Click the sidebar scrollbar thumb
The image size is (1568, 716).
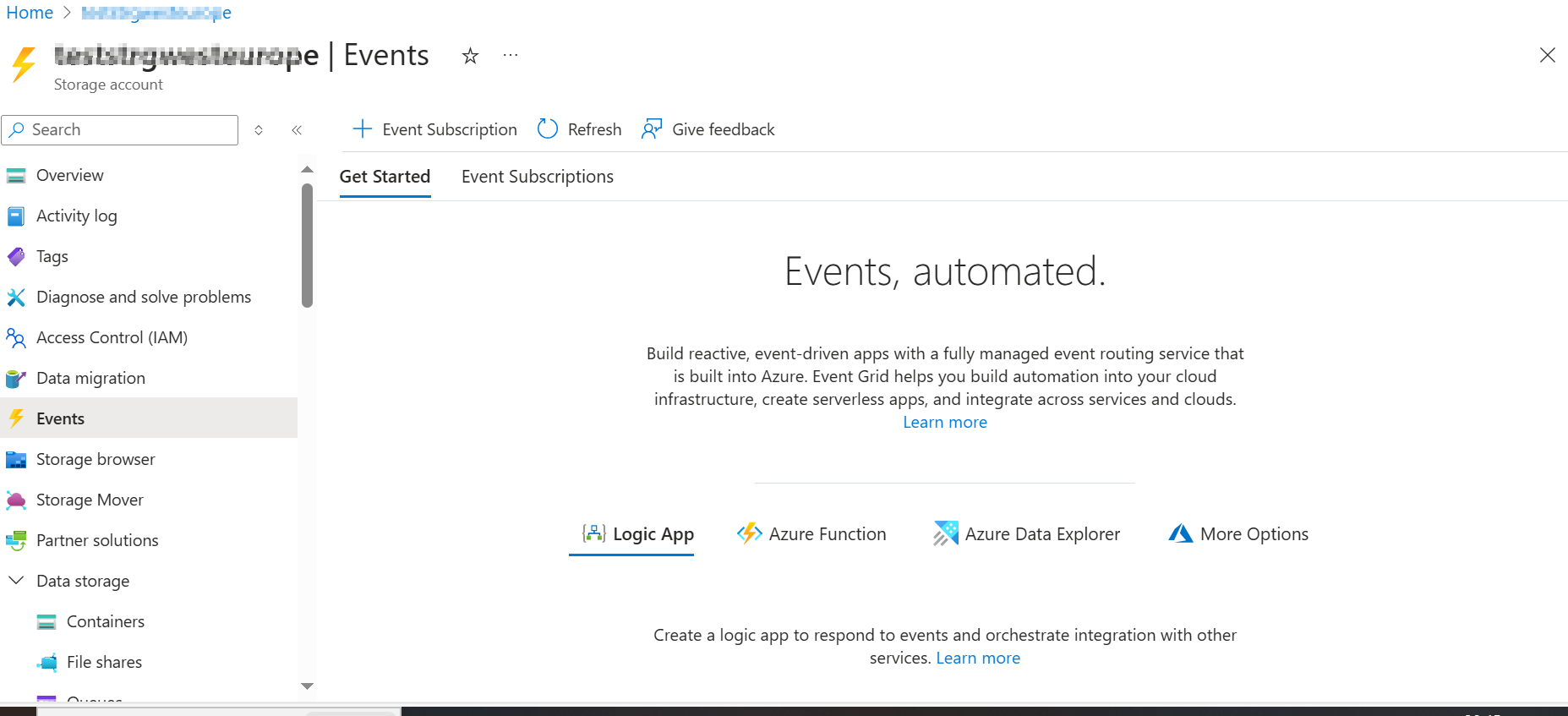pos(307,245)
